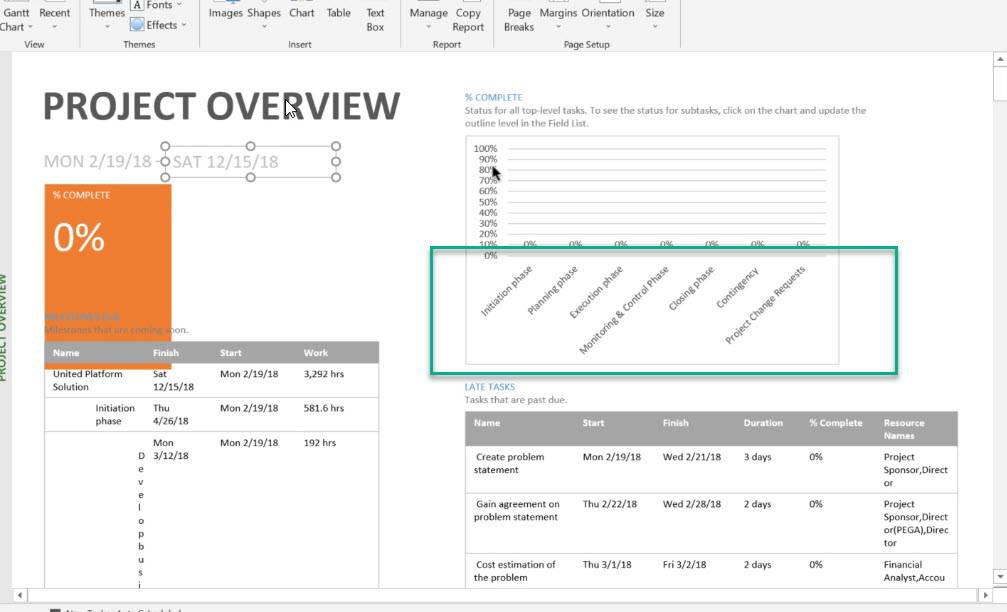The width and height of the screenshot is (1007, 612).
Task: Click the Contingency chart axis label
Action: pos(737,287)
